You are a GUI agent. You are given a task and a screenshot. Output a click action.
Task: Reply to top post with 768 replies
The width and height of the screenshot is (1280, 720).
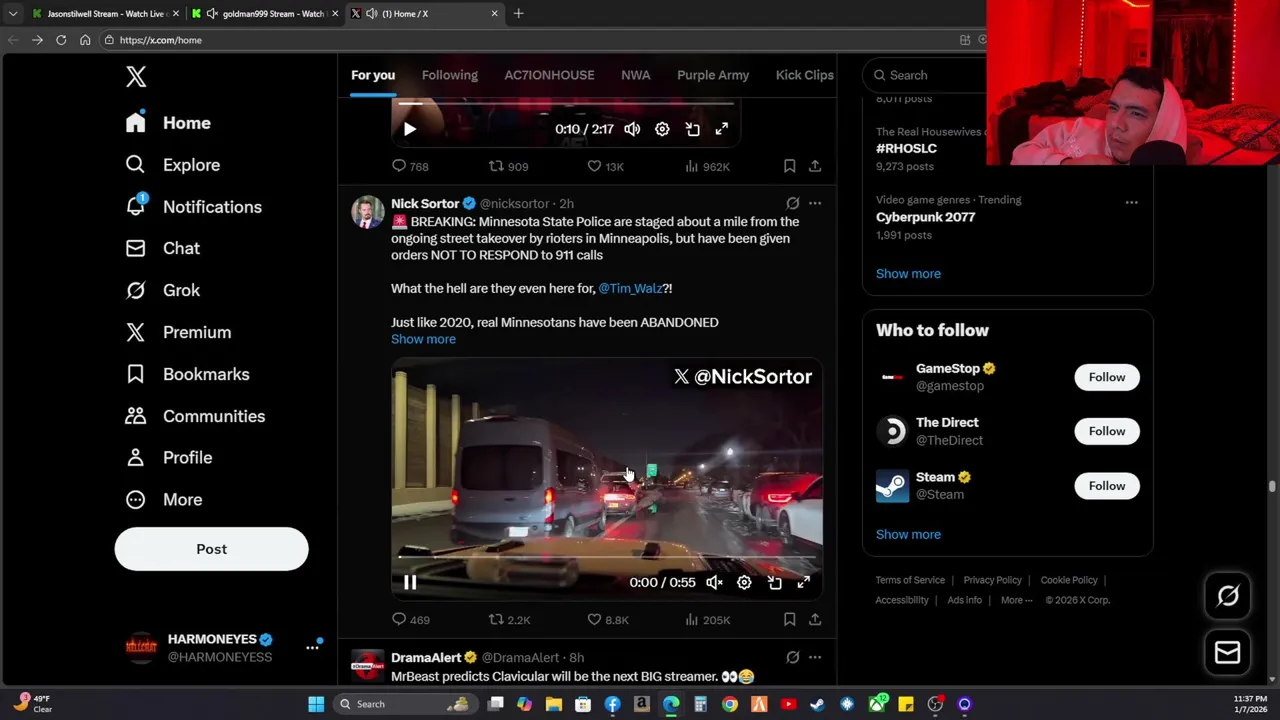pos(410,166)
